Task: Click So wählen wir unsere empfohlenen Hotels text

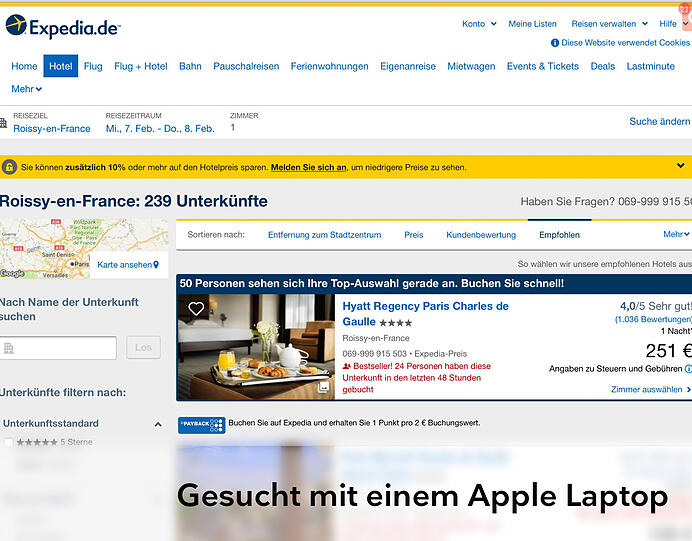Action: 605,264
